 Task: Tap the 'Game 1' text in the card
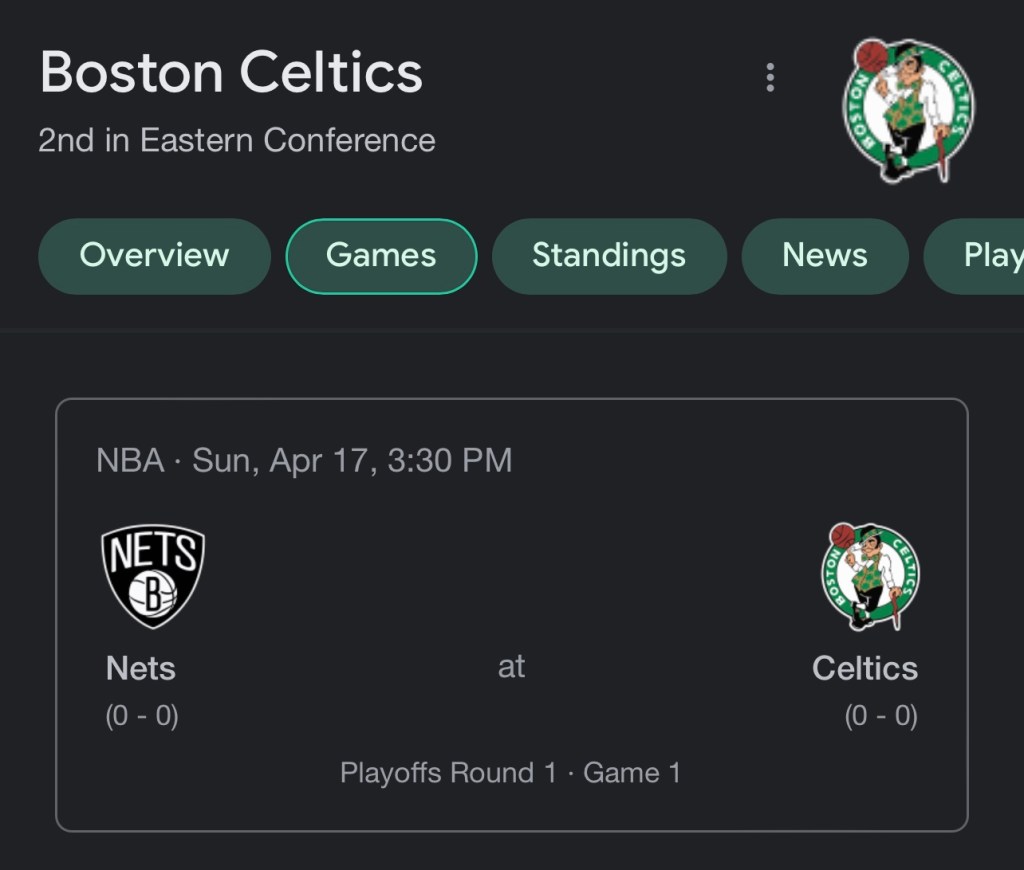click(x=632, y=773)
